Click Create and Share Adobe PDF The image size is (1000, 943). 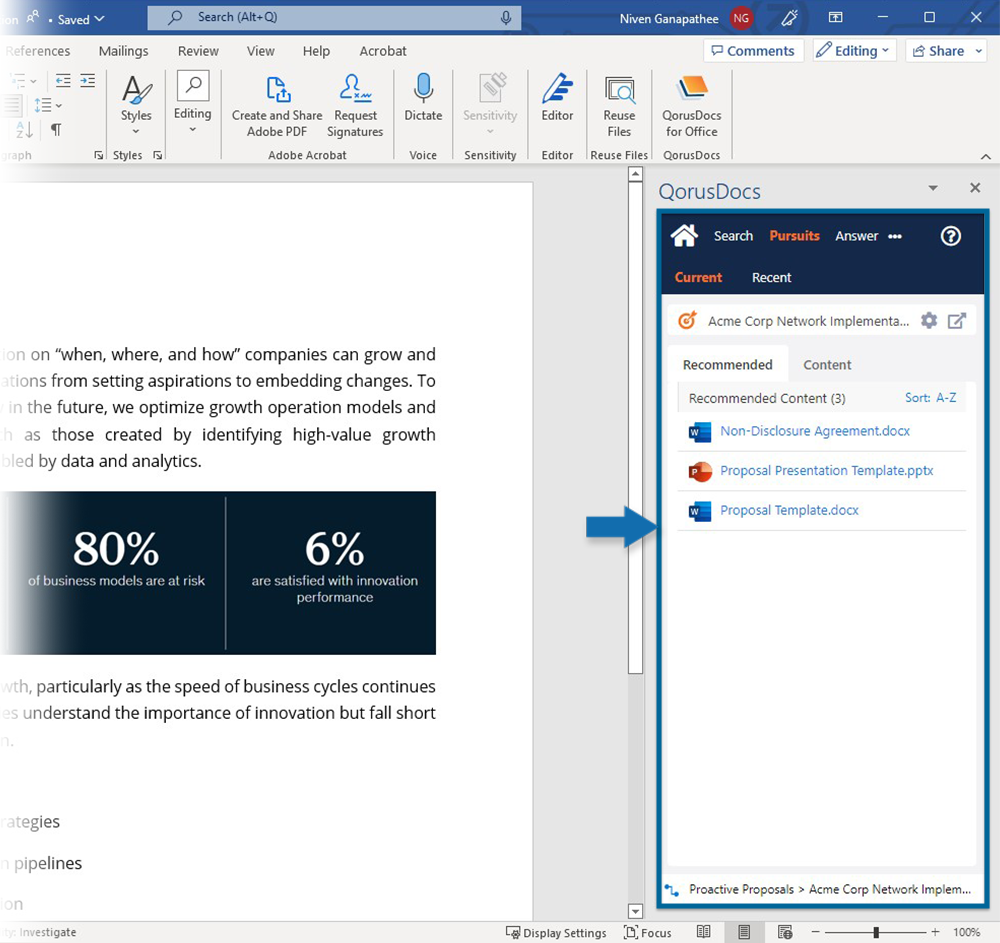pos(277,105)
